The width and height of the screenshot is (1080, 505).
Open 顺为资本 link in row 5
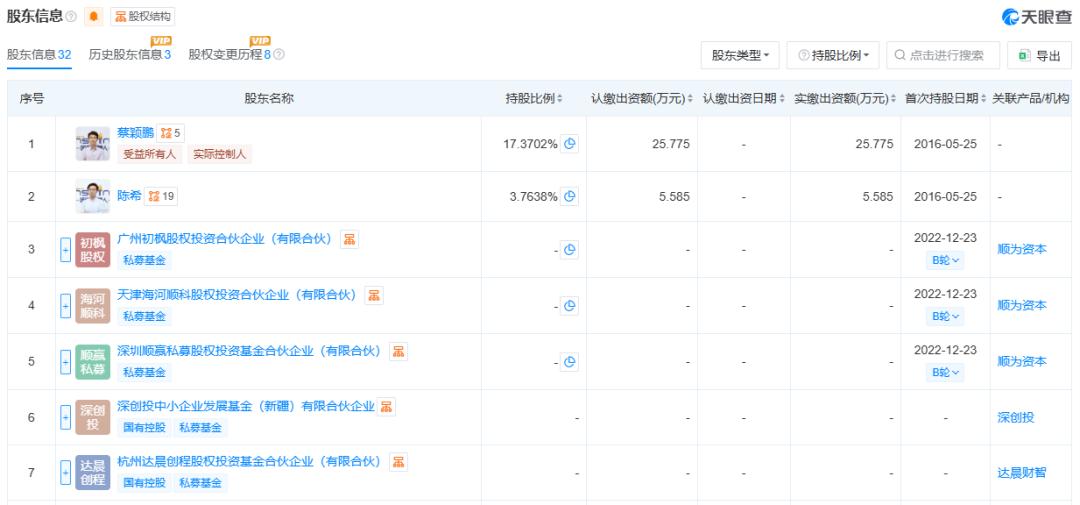click(x=1022, y=362)
